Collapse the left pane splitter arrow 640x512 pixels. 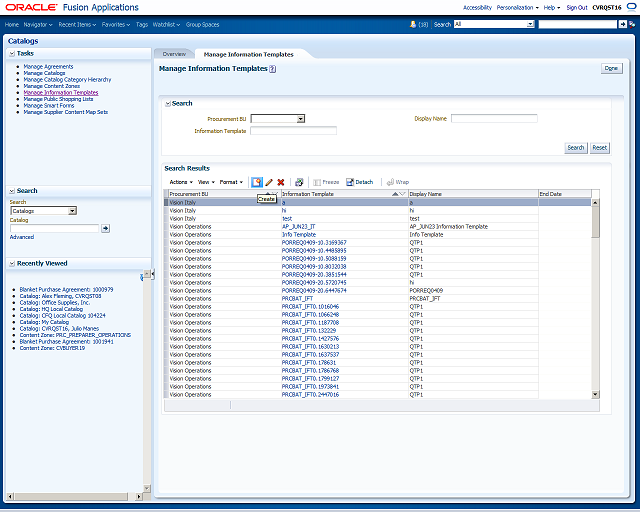point(153,274)
